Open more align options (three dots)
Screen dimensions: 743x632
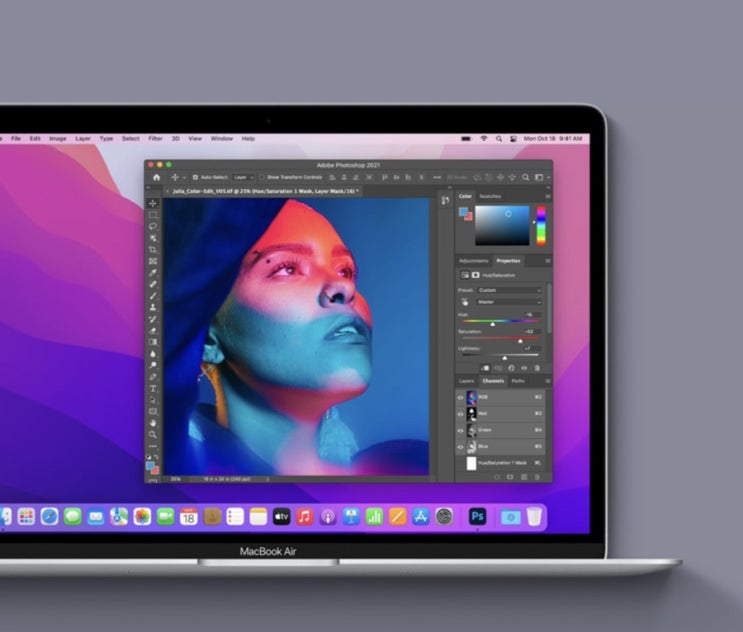[437, 177]
